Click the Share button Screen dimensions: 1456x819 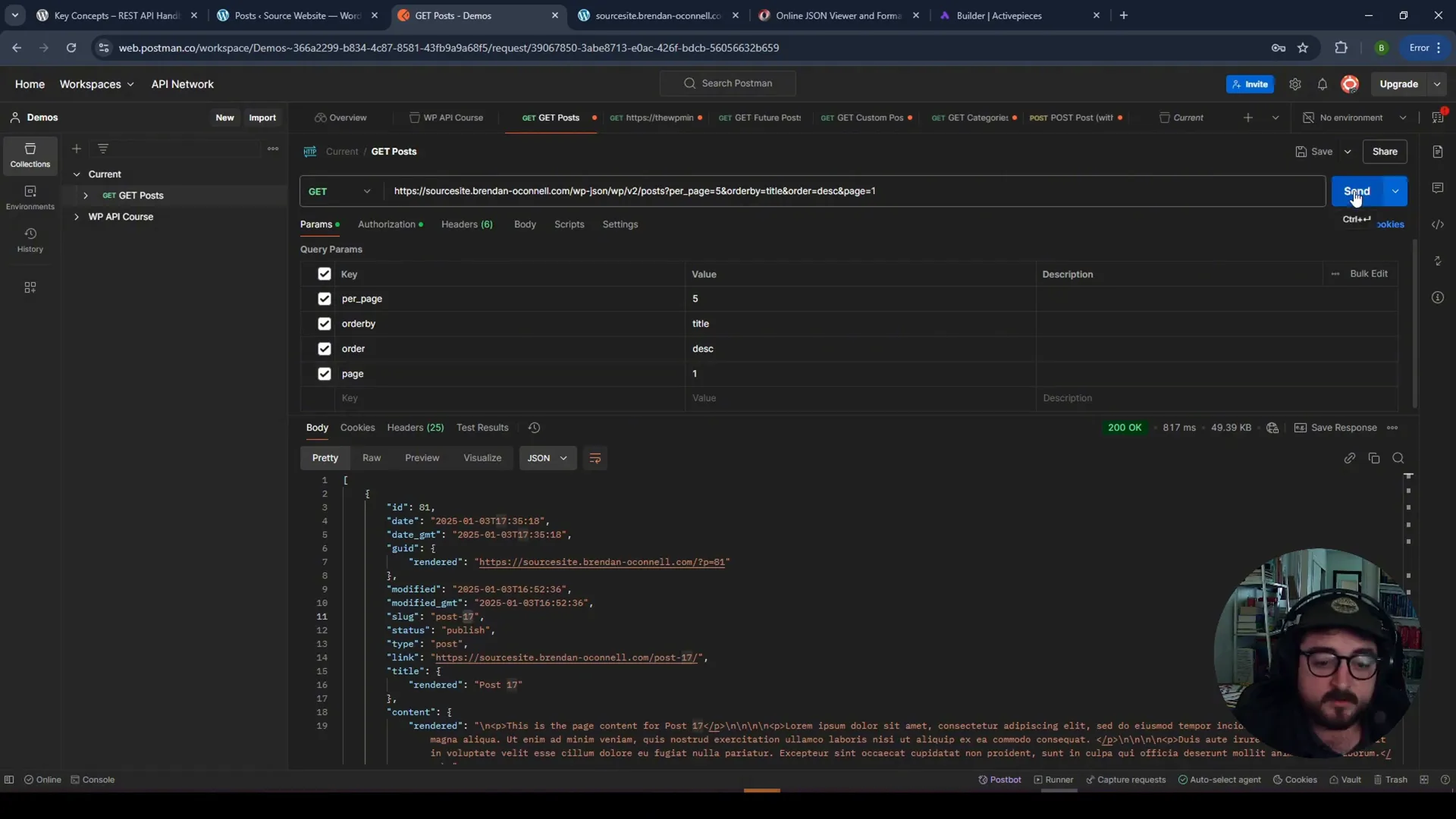[x=1385, y=152]
